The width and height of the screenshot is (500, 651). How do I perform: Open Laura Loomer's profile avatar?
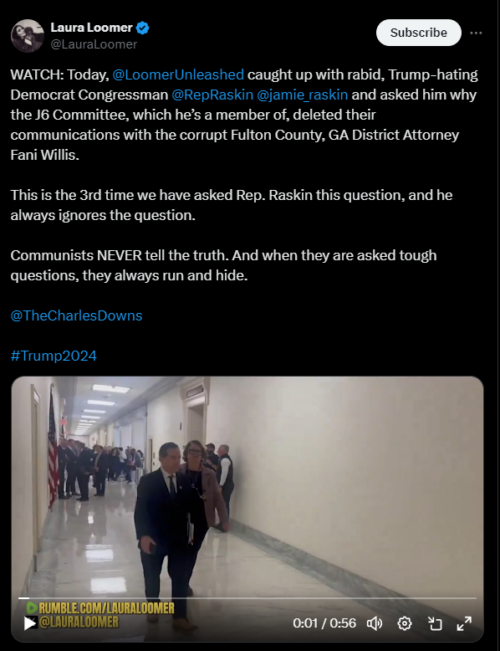(27, 36)
